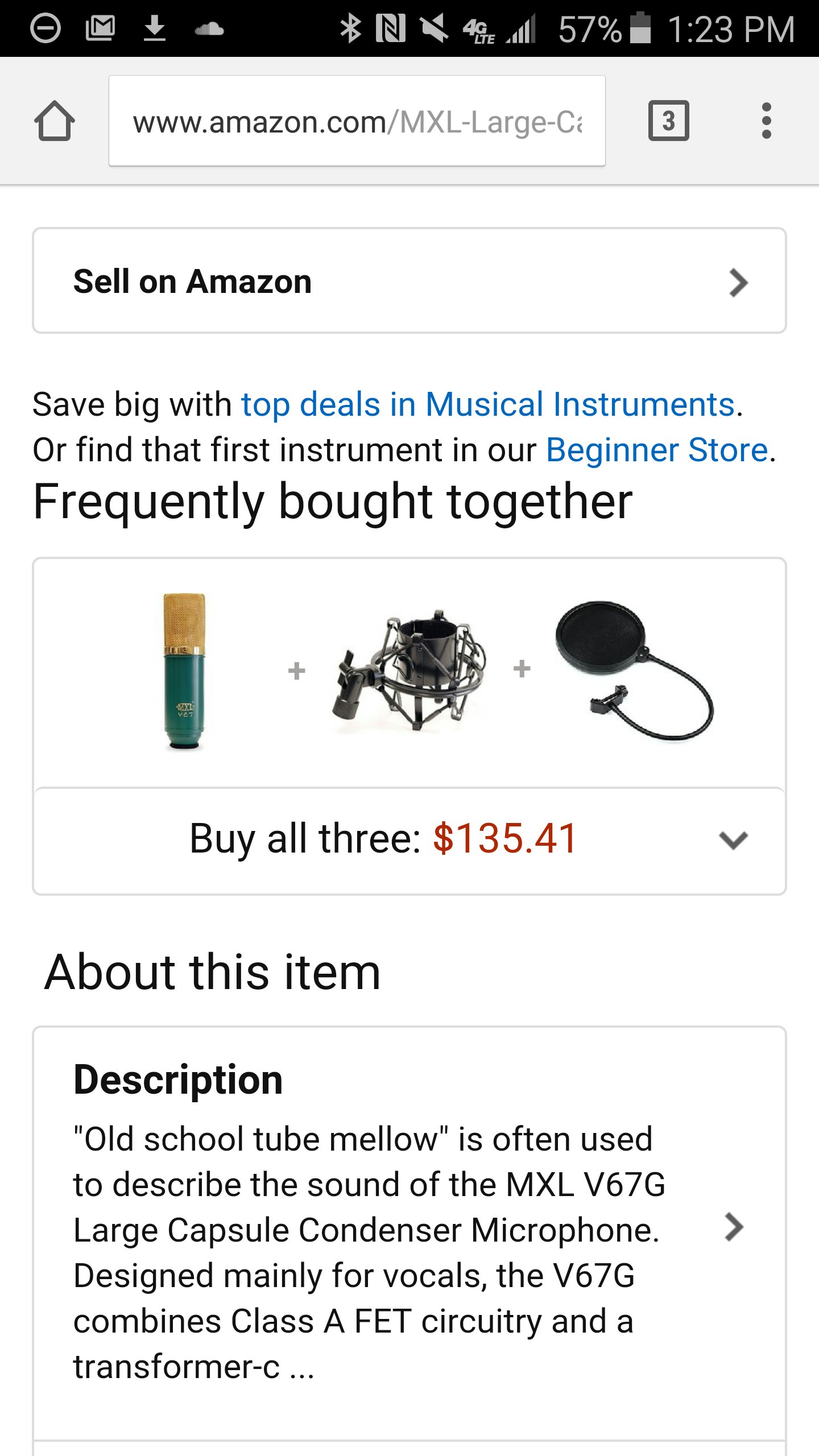Tap the Bluetooth status bar icon
This screenshot has height=1456, width=819.
[x=350, y=28]
